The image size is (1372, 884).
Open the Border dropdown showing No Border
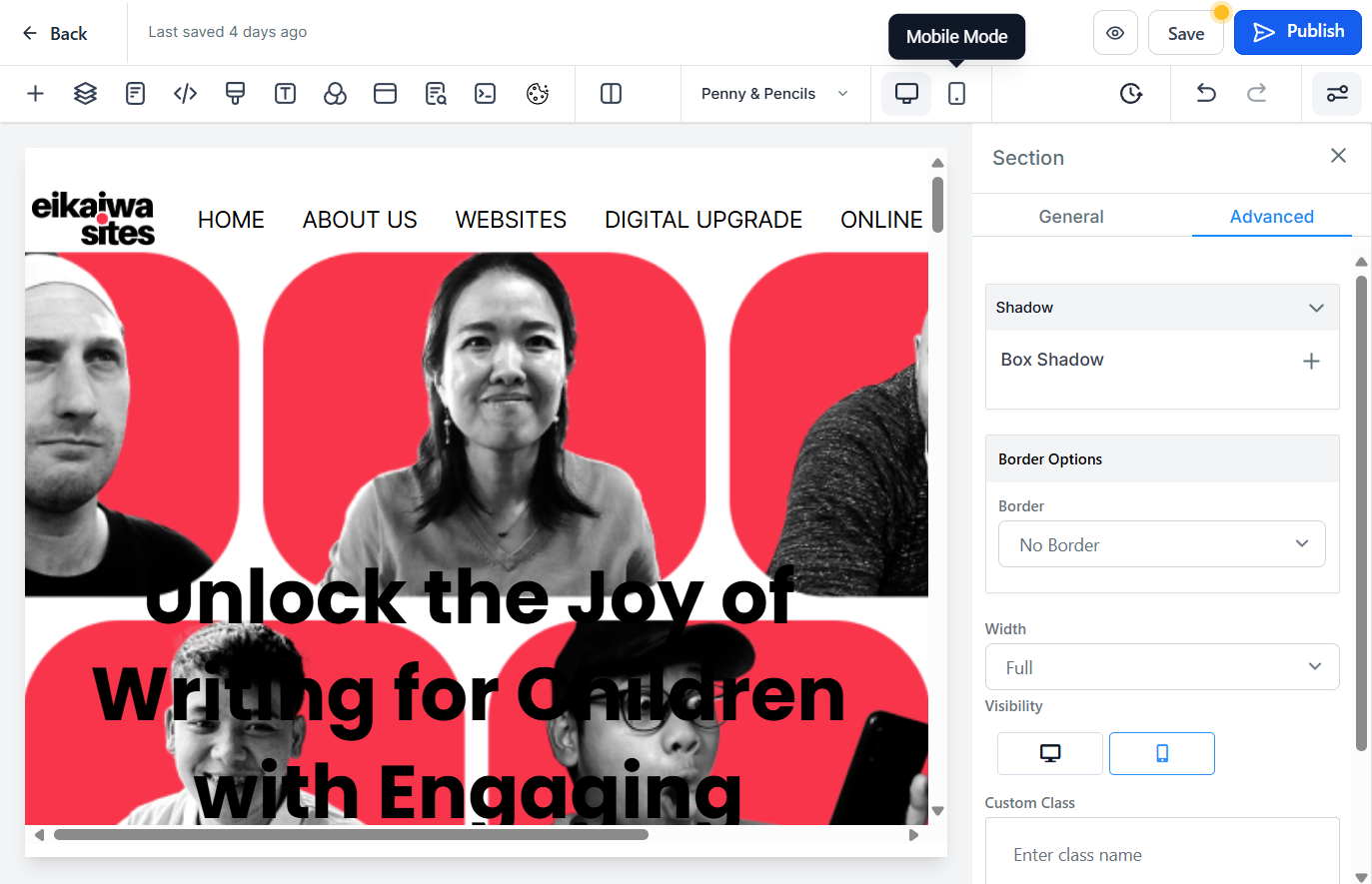point(1162,544)
